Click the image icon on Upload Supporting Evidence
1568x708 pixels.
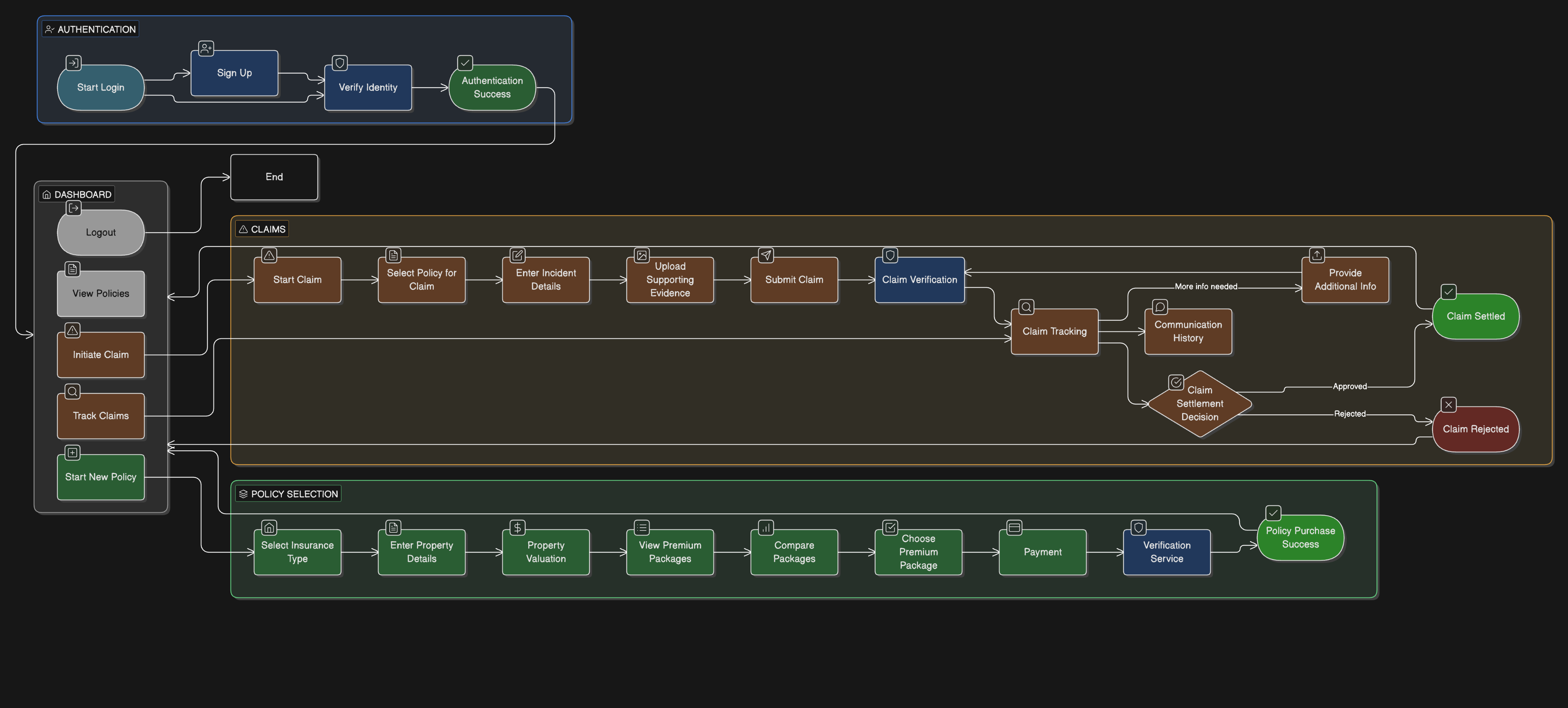point(642,255)
